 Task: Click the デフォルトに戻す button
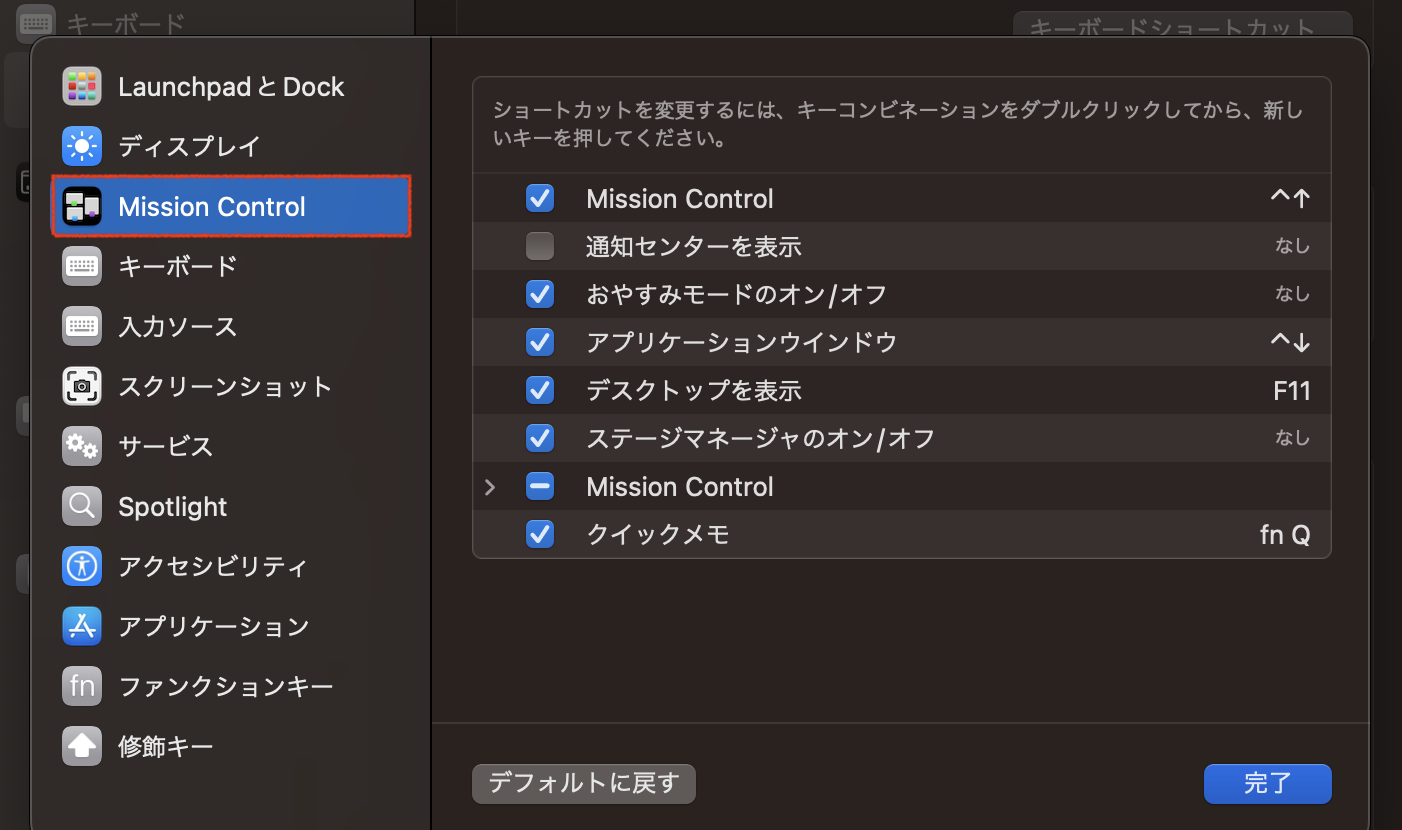click(x=584, y=784)
